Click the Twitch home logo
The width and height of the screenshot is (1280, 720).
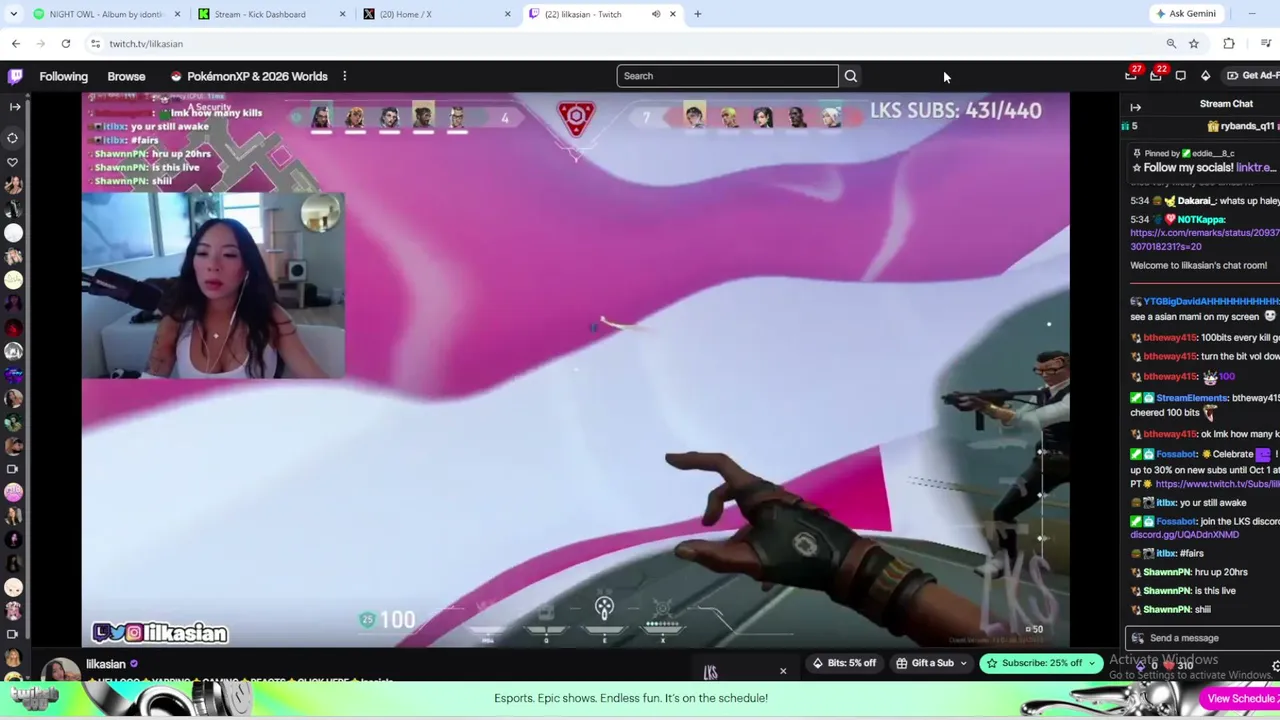(15, 76)
